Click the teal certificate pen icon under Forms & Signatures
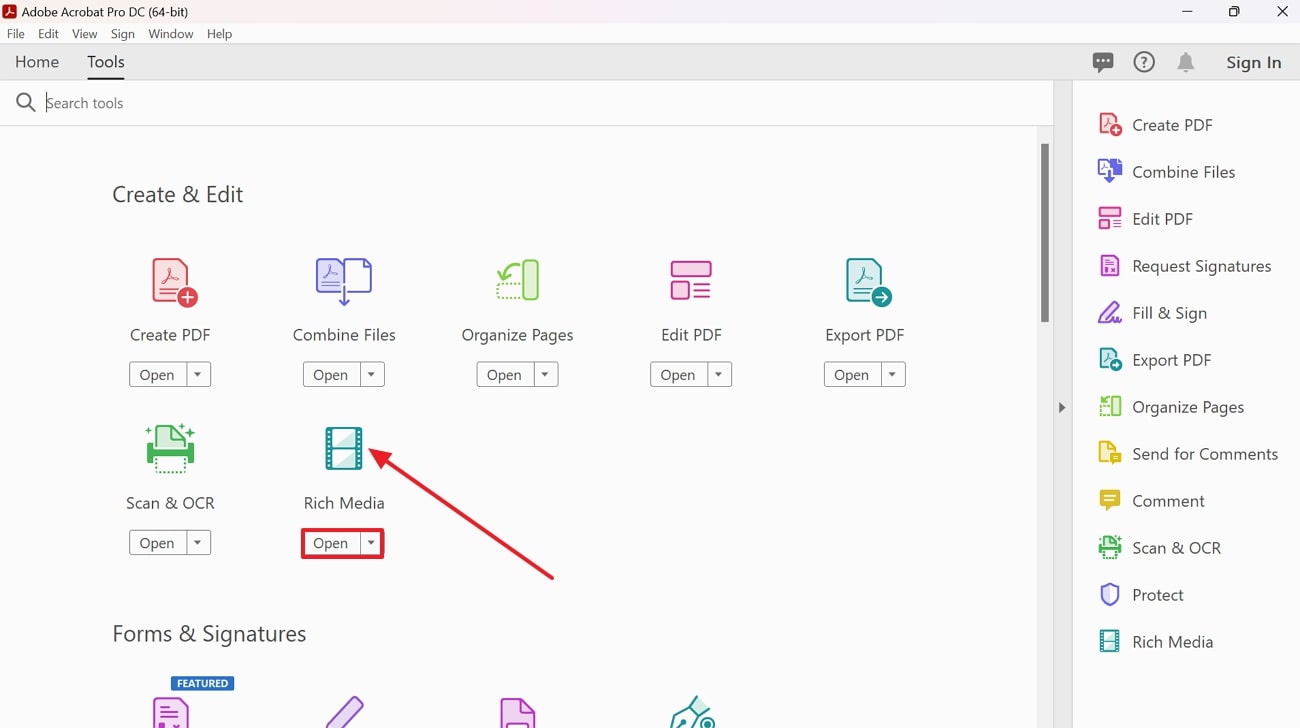This screenshot has height=728, width=1300. click(692, 712)
